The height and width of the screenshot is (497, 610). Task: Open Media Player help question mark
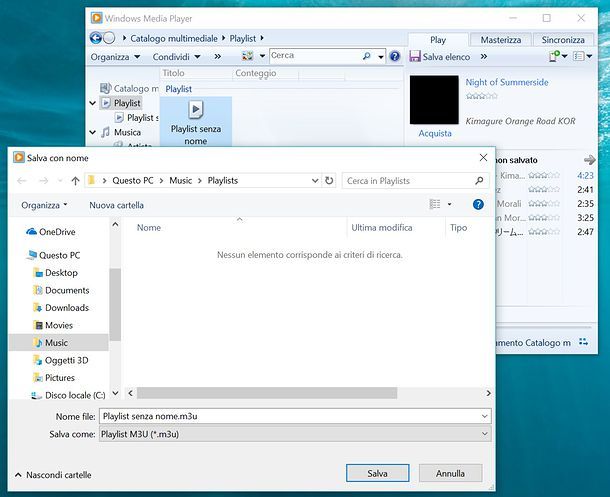click(394, 56)
